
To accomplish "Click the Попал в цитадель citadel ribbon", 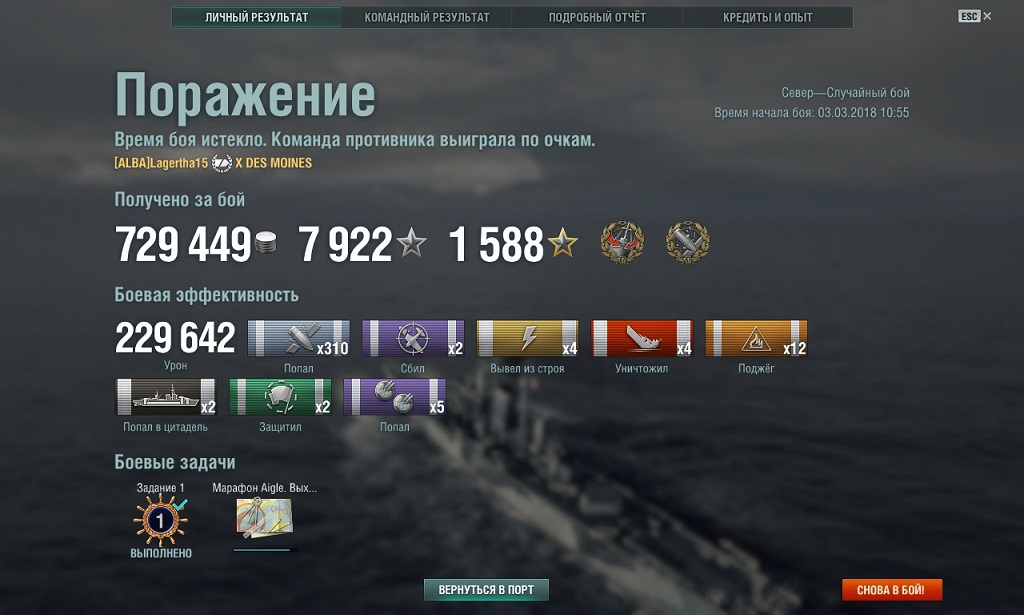I will [166, 397].
